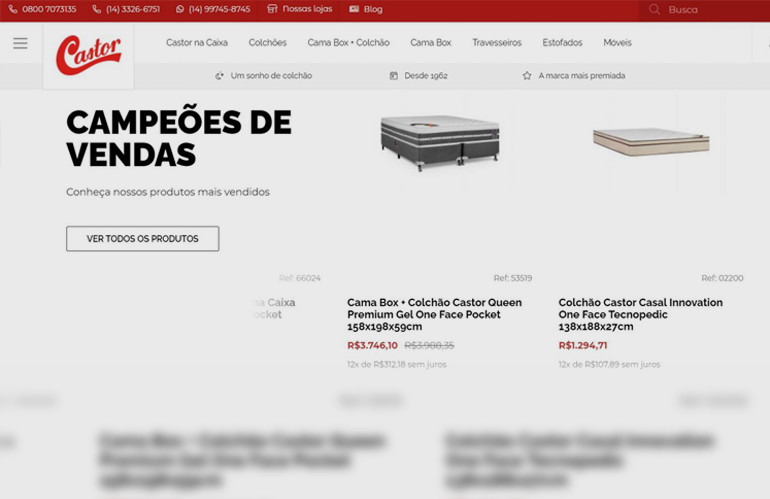Click the calendar icon beside Desde 1962
770x499 pixels.
pos(394,76)
